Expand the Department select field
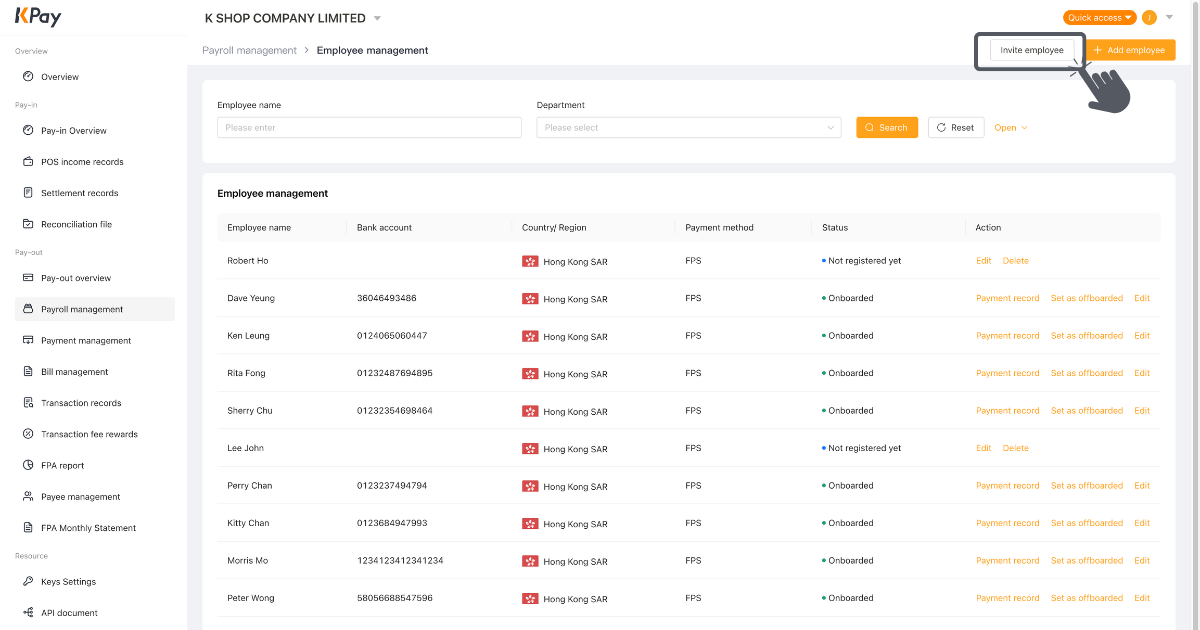 (x=688, y=127)
